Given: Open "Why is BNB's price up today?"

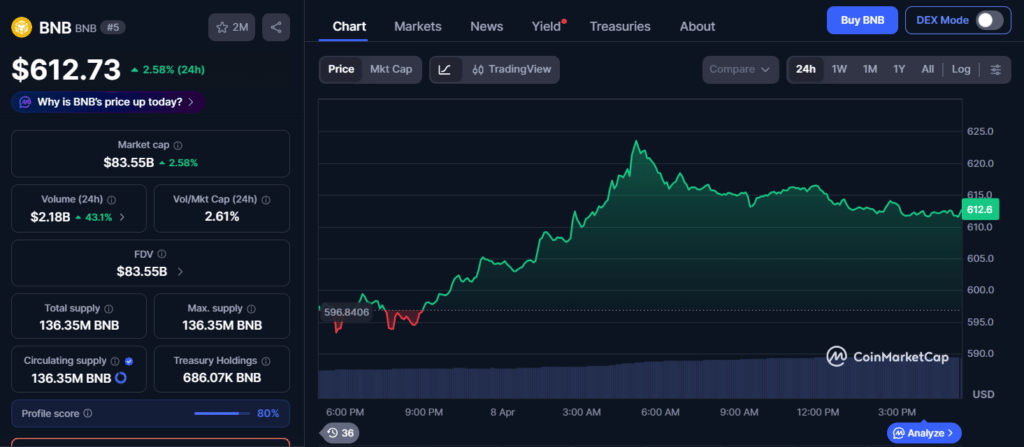Looking at the screenshot, I should (x=108, y=101).
